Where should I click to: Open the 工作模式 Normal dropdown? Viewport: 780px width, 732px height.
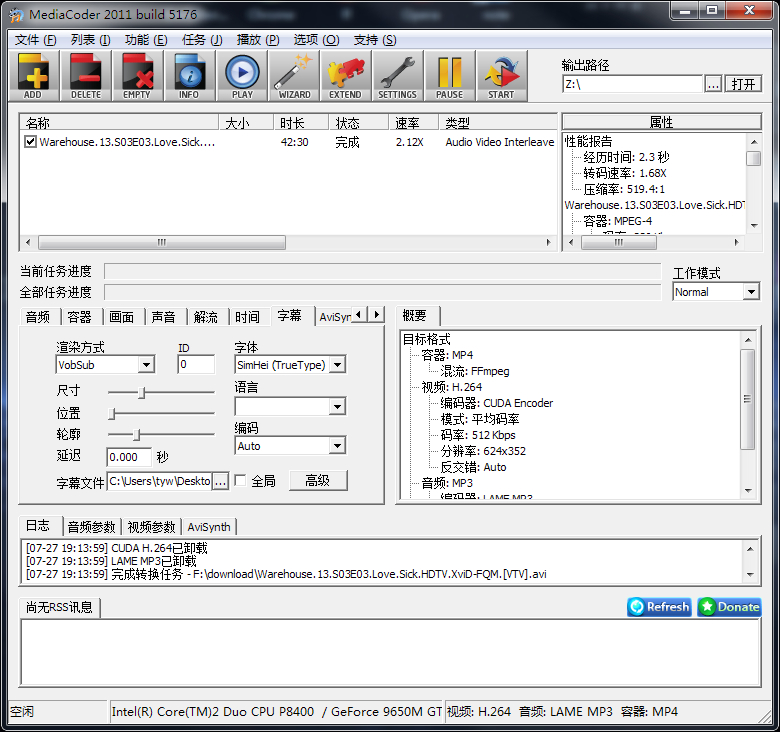coord(751,291)
